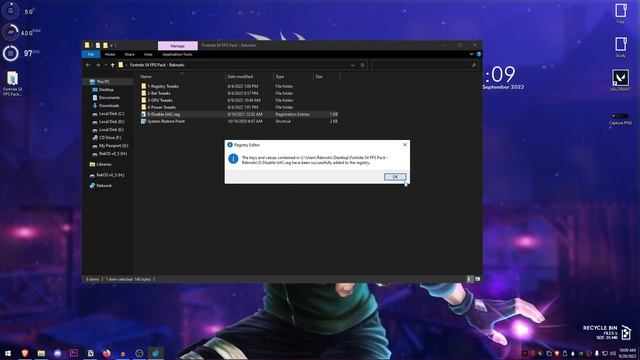This screenshot has width=640, height=360.
Task: Open the Recycle Bin desktop widget
Action: 607,333
